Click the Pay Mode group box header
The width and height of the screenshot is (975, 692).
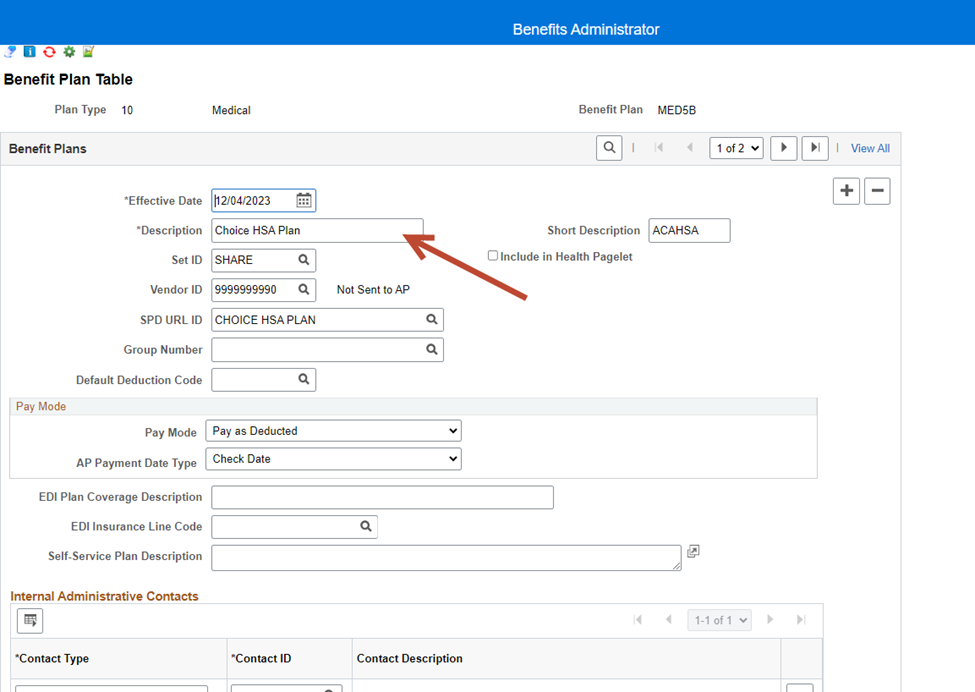coord(414,407)
